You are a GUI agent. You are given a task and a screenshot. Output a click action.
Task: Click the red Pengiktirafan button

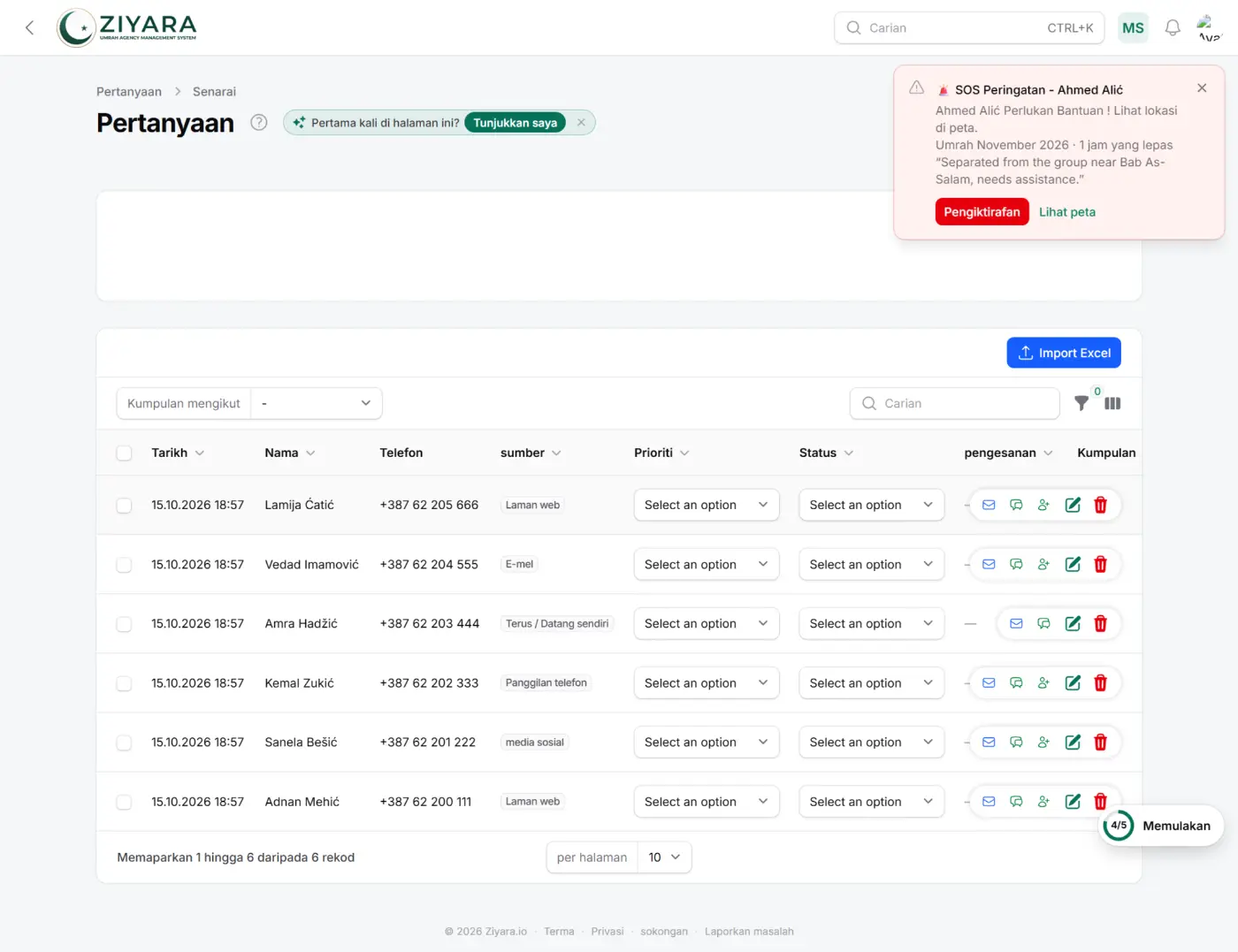(982, 212)
